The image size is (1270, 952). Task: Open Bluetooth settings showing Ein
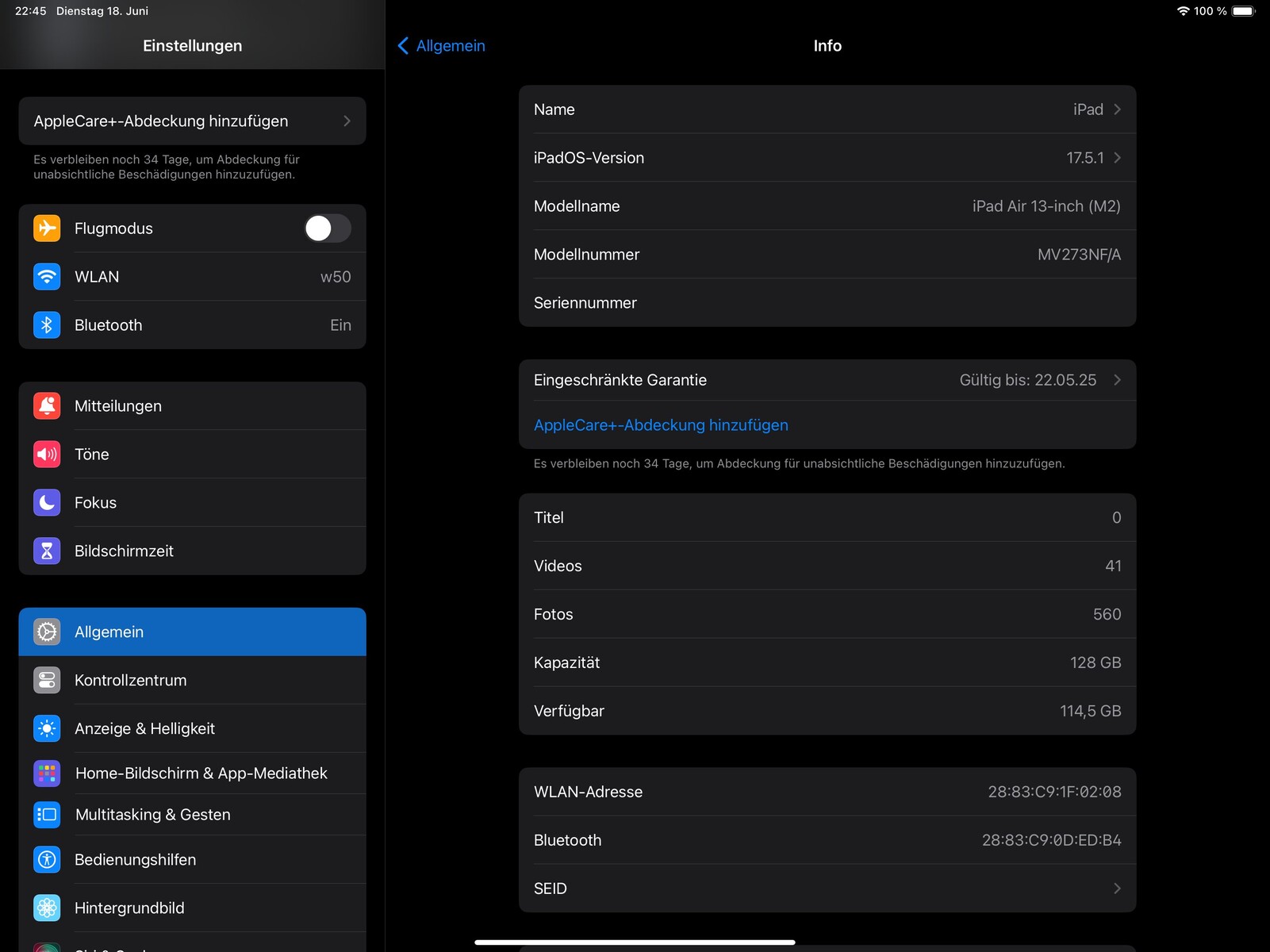192,325
